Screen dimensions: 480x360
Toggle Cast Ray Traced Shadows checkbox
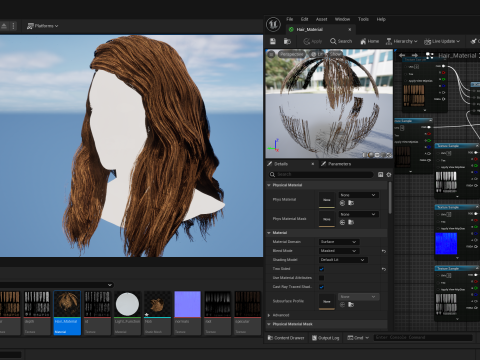[321, 287]
